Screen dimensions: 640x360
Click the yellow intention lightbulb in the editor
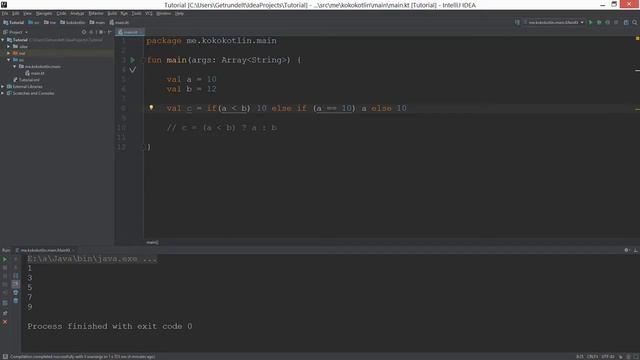coord(151,108)
